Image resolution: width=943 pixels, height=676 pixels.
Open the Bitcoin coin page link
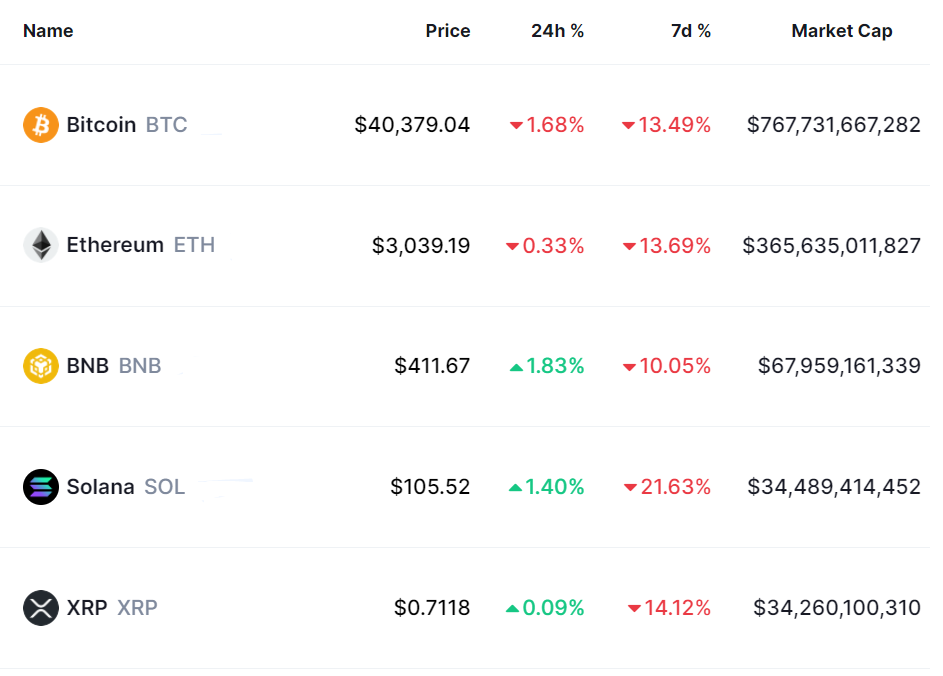[101, 125]
